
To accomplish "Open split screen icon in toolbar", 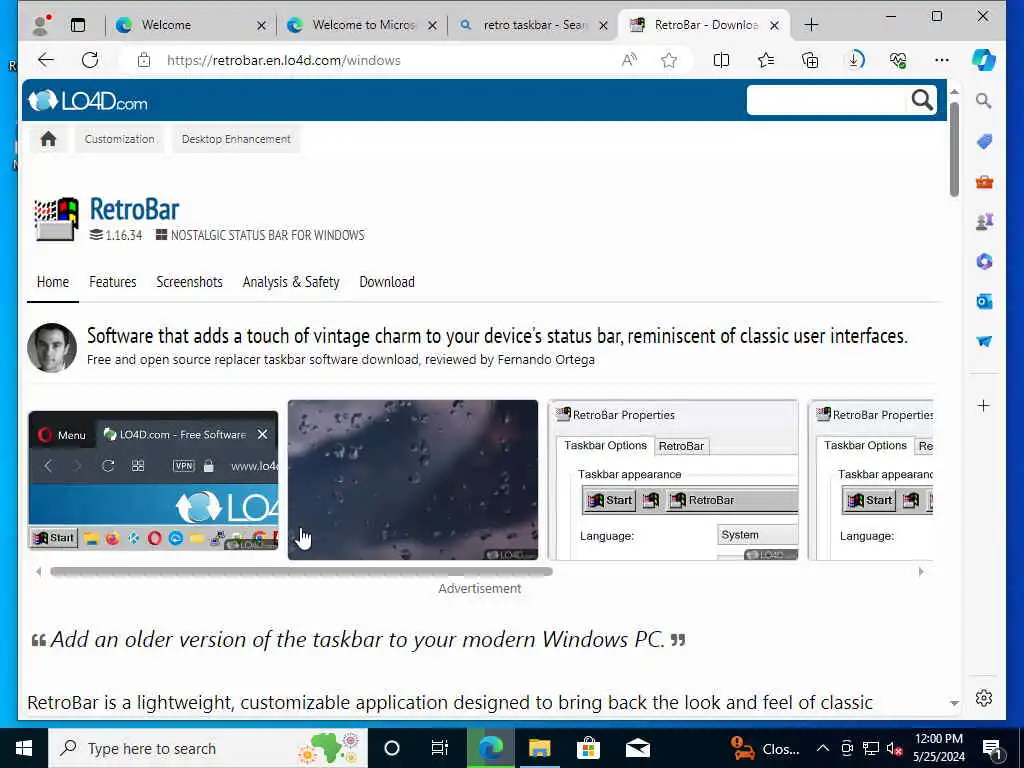I will coord(721,60).
